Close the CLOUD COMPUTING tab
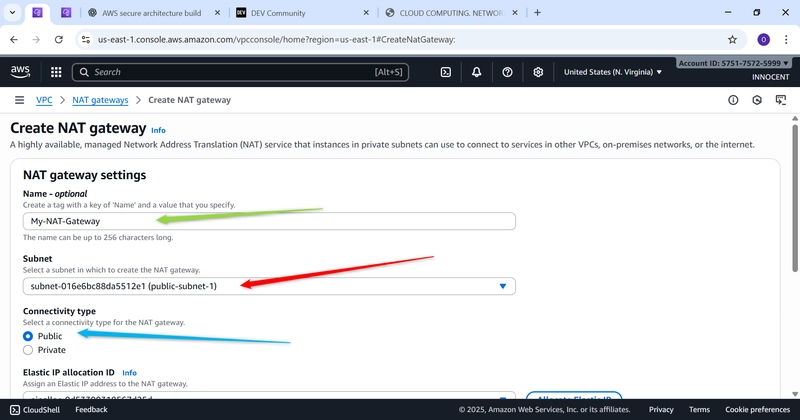Viewport: 800px width, 420px height. tap(515, 13)
